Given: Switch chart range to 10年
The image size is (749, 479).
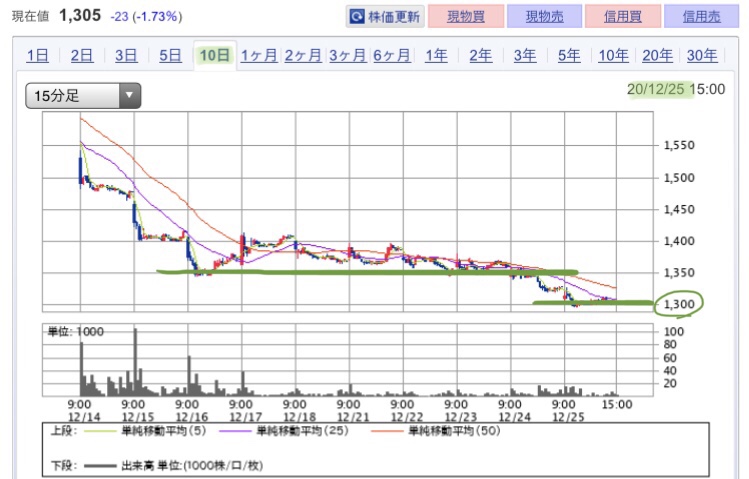Looking at the screenshot, I should point(613,55).
